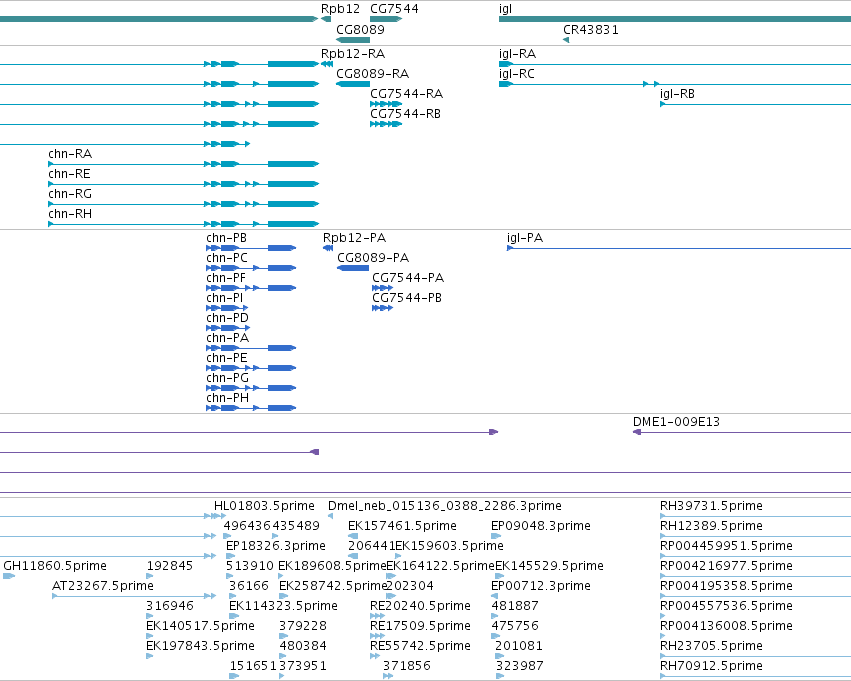Select EP00712.3prime EST feature
This screenshot has height=681, width=851.
coord(494,596)
